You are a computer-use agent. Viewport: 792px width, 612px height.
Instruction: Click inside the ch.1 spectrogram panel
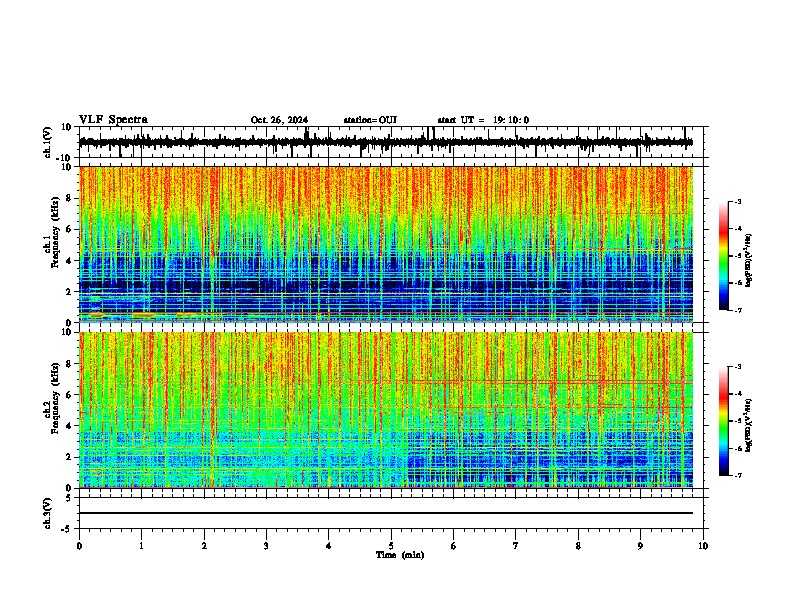coord(385,244)
